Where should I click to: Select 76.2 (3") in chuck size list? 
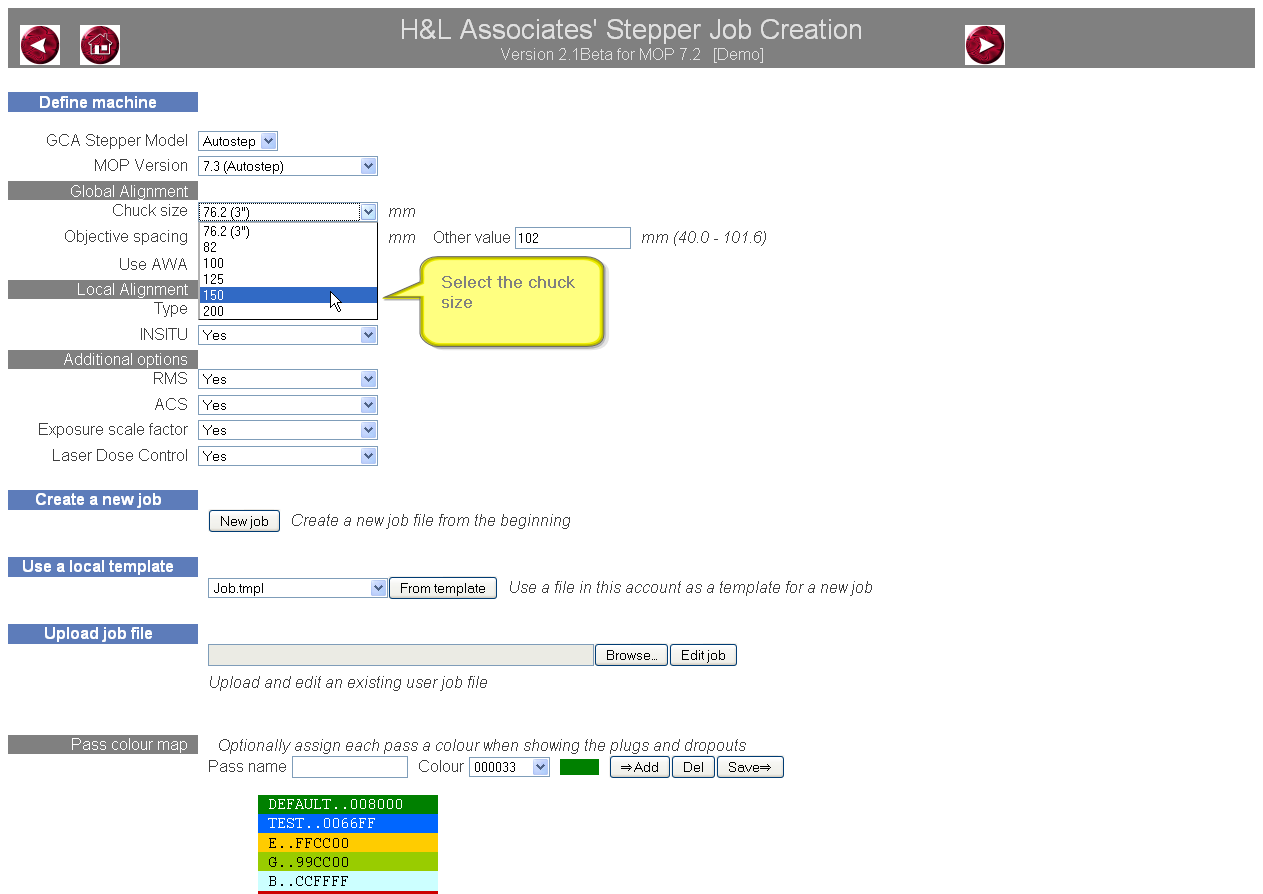[288, 231]
